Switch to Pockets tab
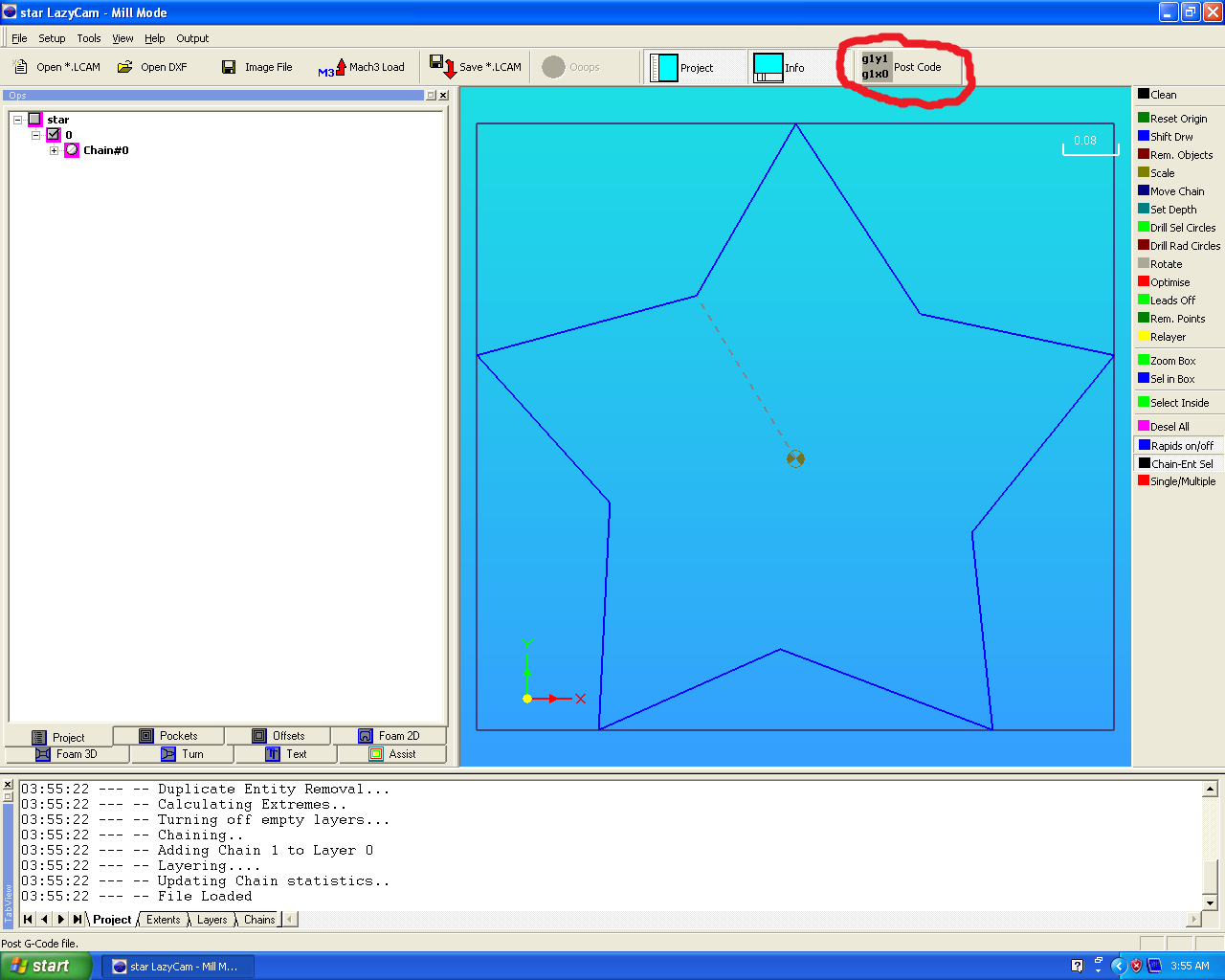The height and width of the screenshot is (980, 1225). pyautogui.click(x=168, y=736)
